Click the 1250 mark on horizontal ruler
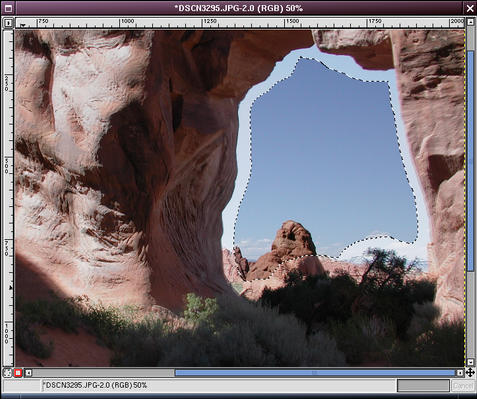This screenshot has width=477, height=399. click(210, 21)
